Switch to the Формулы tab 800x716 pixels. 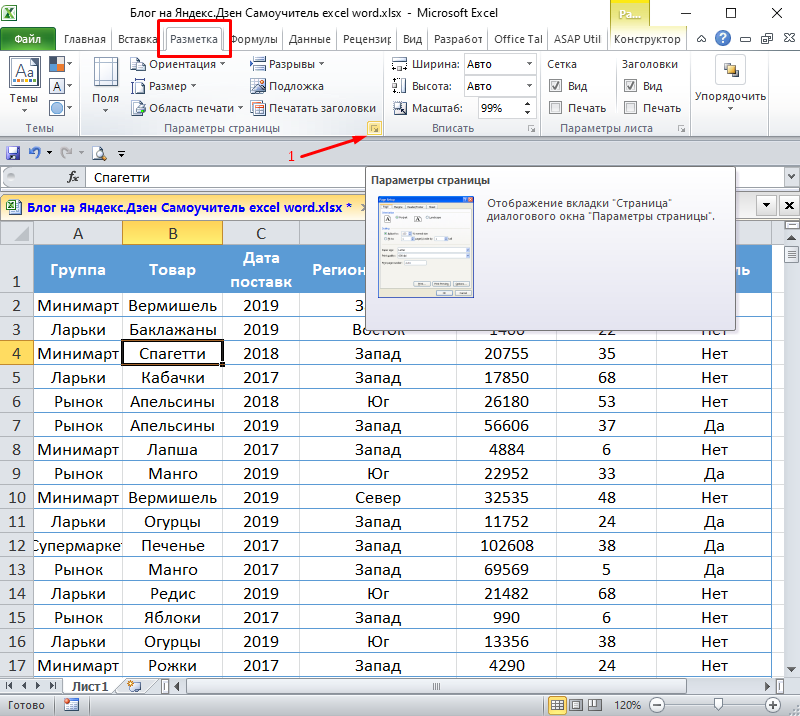click(255, 39)
